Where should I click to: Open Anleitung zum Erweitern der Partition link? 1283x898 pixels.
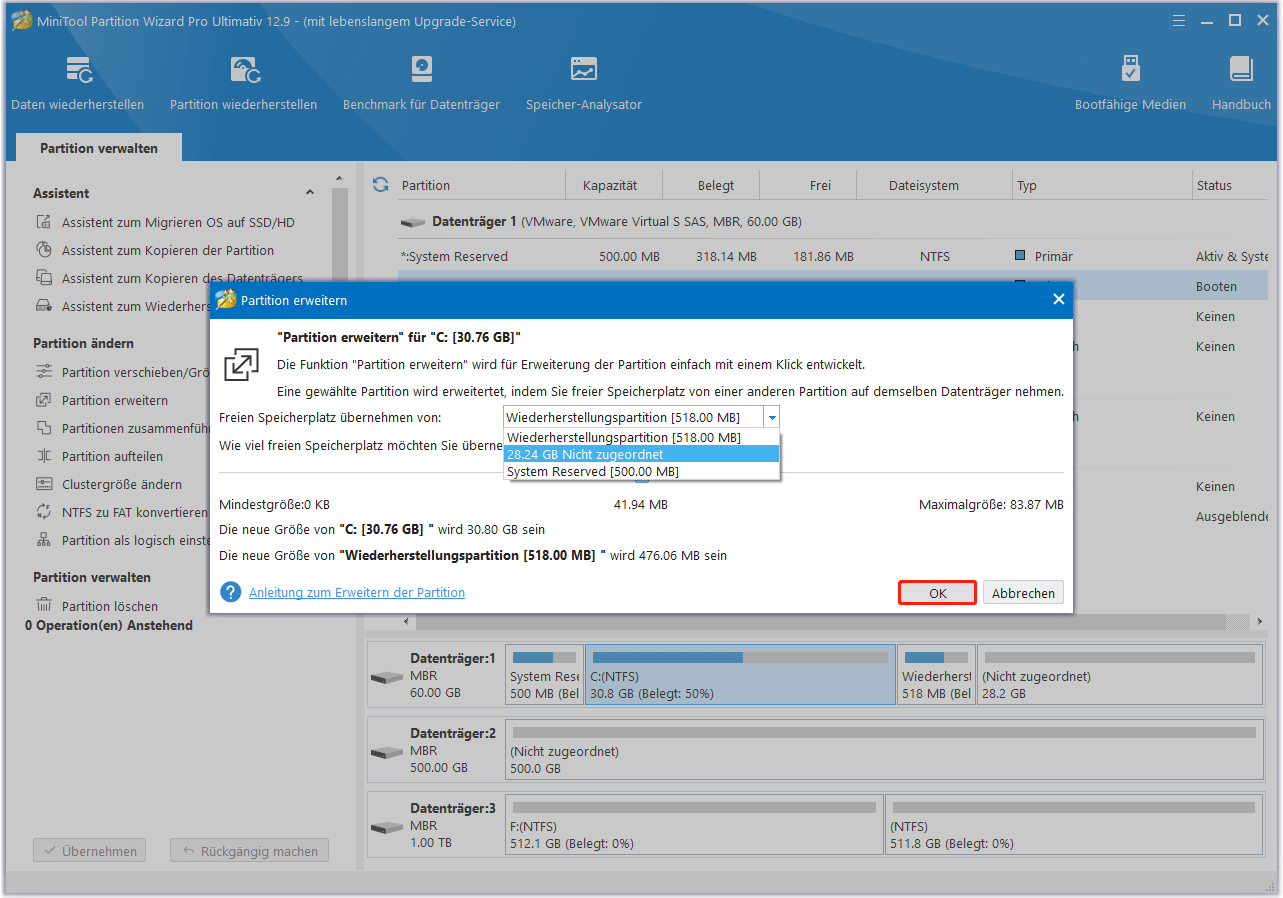(357, 593)
